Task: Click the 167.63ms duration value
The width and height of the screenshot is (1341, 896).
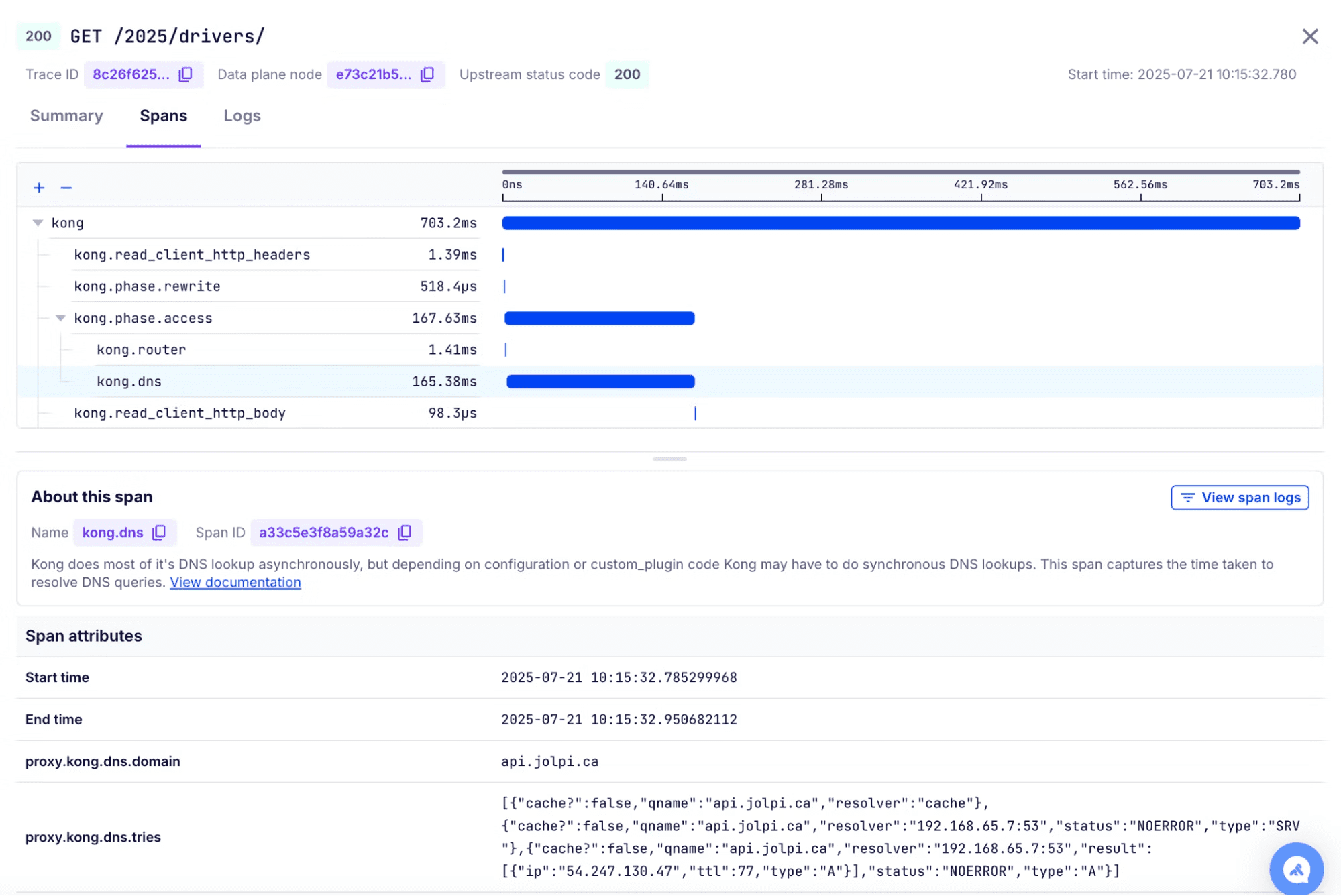Action: click(x=444, y=318)
